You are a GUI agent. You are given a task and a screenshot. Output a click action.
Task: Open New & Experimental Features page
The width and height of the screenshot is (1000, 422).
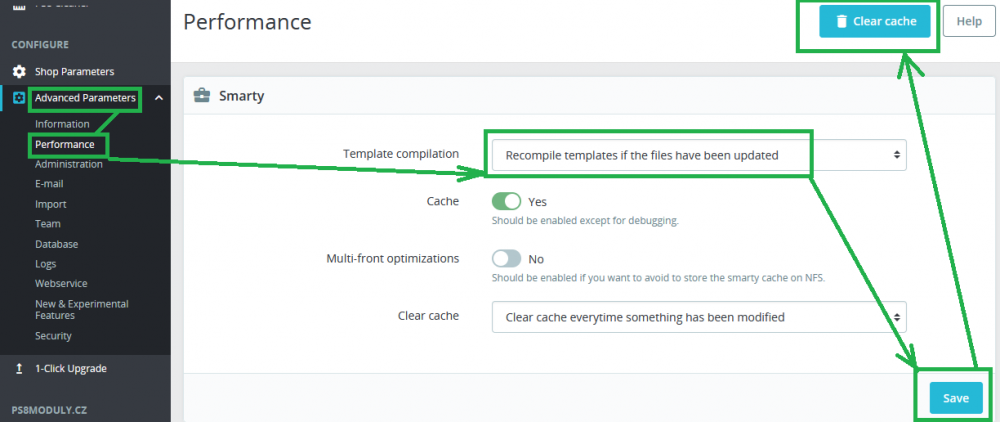(x=82, y=309)
